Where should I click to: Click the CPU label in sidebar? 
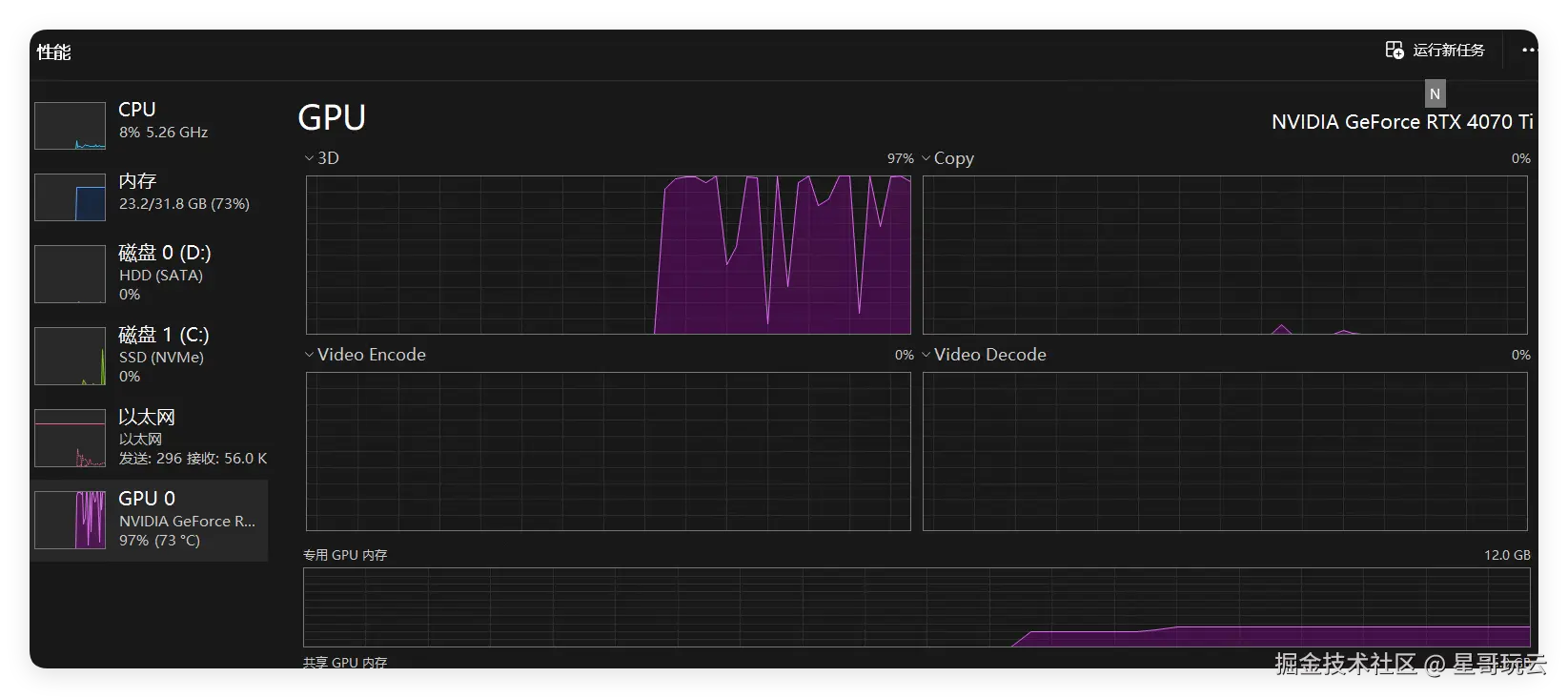[137, 110]
